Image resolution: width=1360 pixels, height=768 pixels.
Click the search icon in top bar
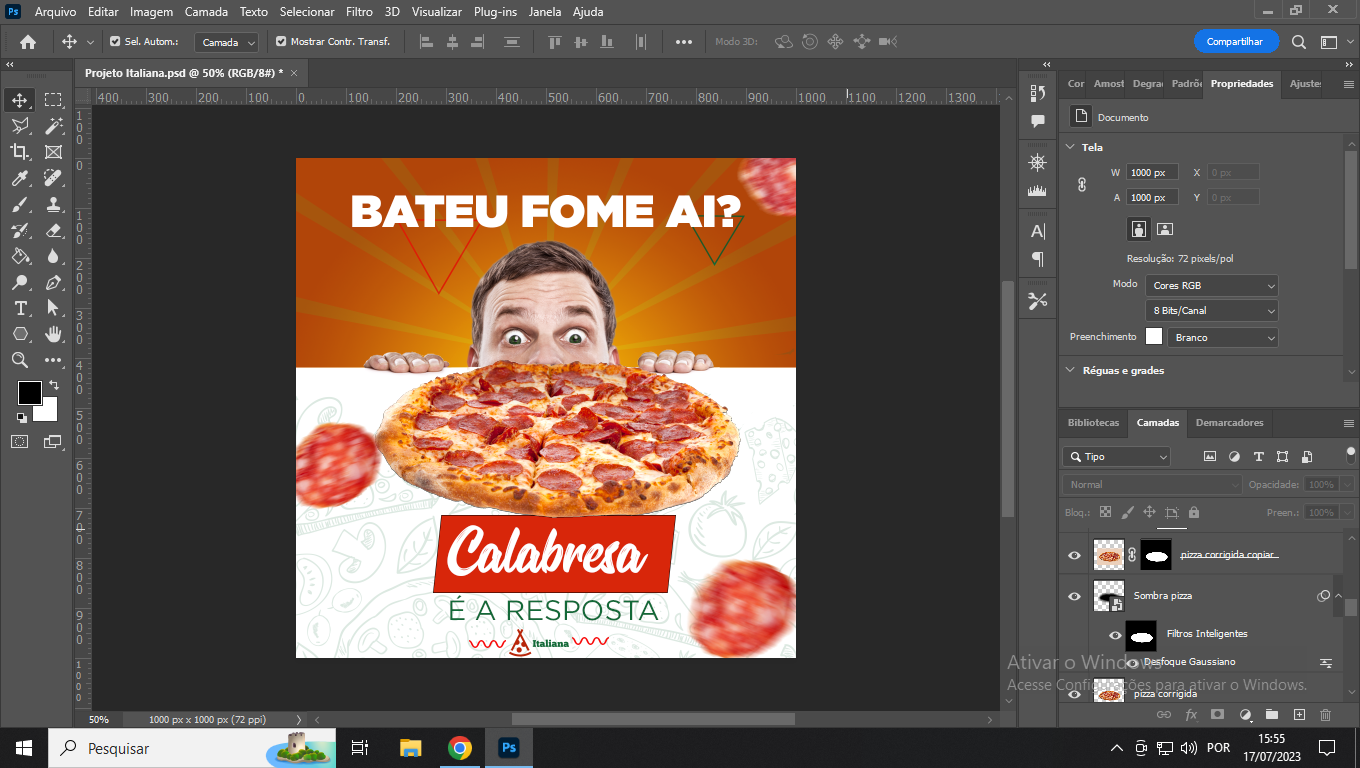tap(1299, 42)
